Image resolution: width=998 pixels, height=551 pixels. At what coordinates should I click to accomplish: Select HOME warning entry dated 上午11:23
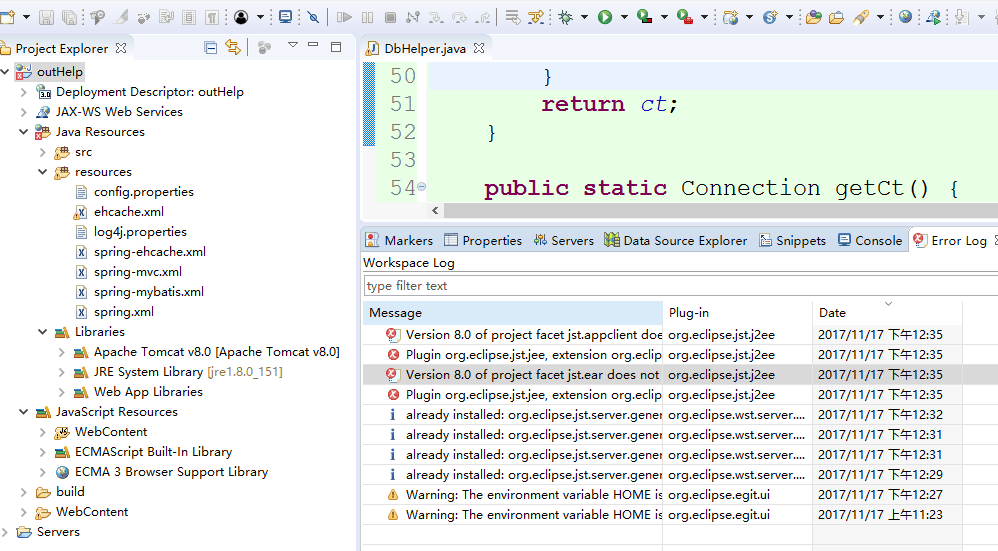pos(680,515)
